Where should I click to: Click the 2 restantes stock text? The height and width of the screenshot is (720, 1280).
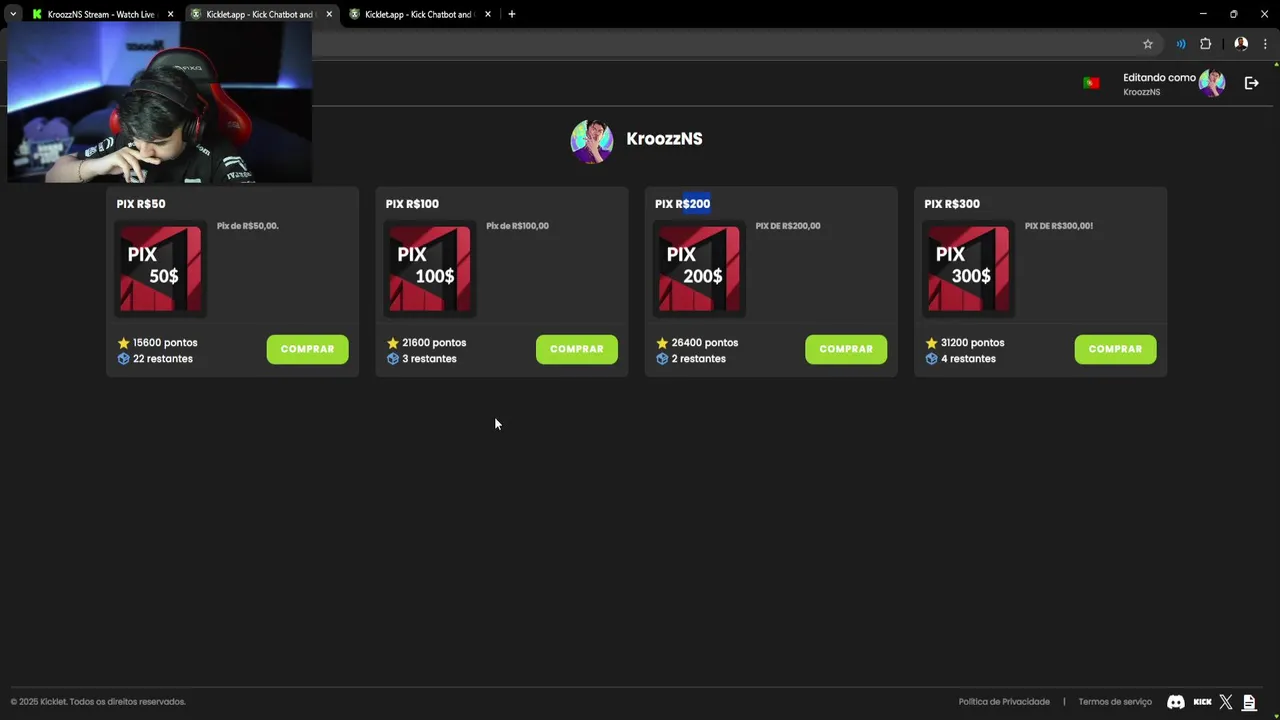699,359
